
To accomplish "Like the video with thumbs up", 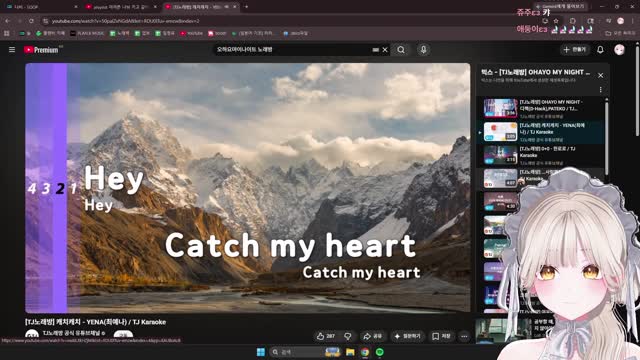I will coord(325,336).
